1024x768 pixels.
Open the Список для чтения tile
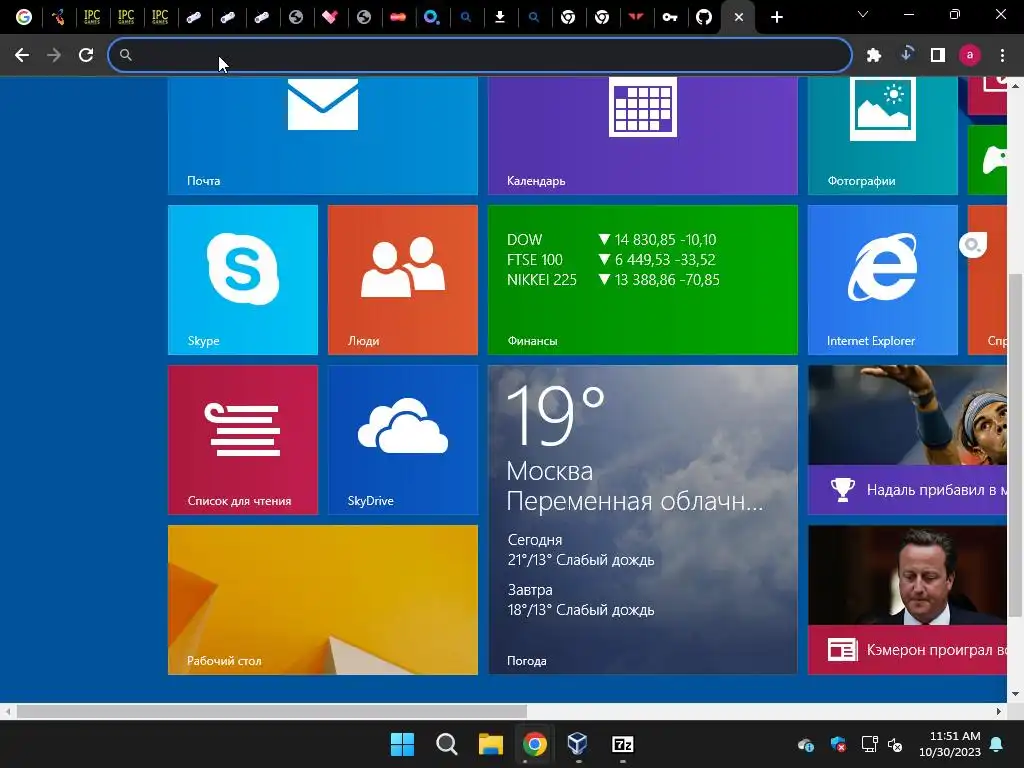click(x=243, y=440)
